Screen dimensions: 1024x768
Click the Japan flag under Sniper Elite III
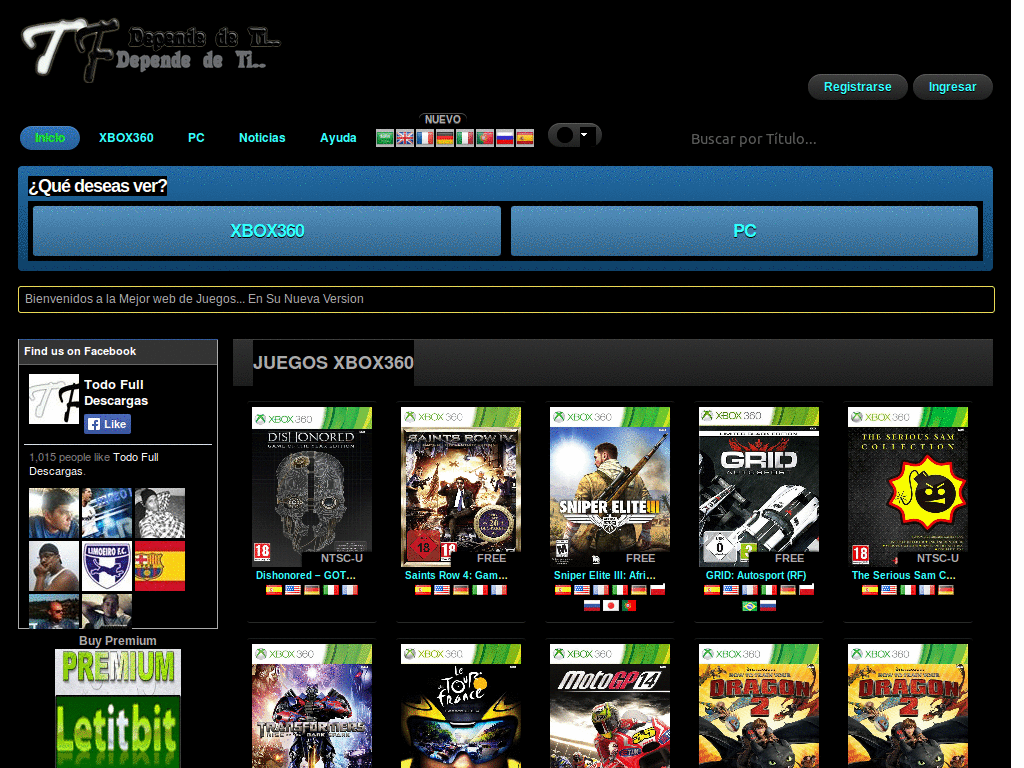pyautogui.click(x=611, y=606)
